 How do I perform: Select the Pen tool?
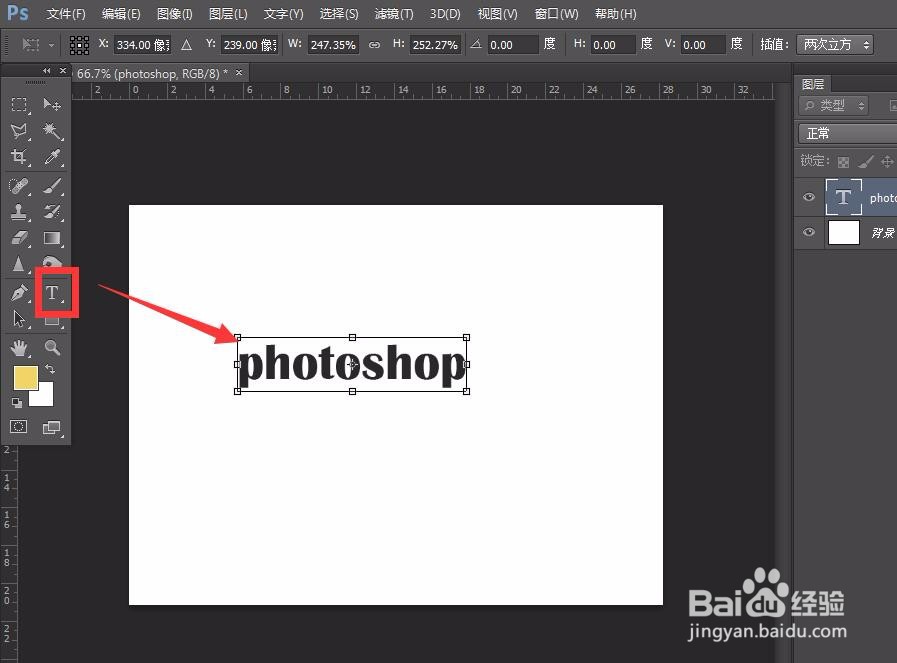[x=19, y=293]
